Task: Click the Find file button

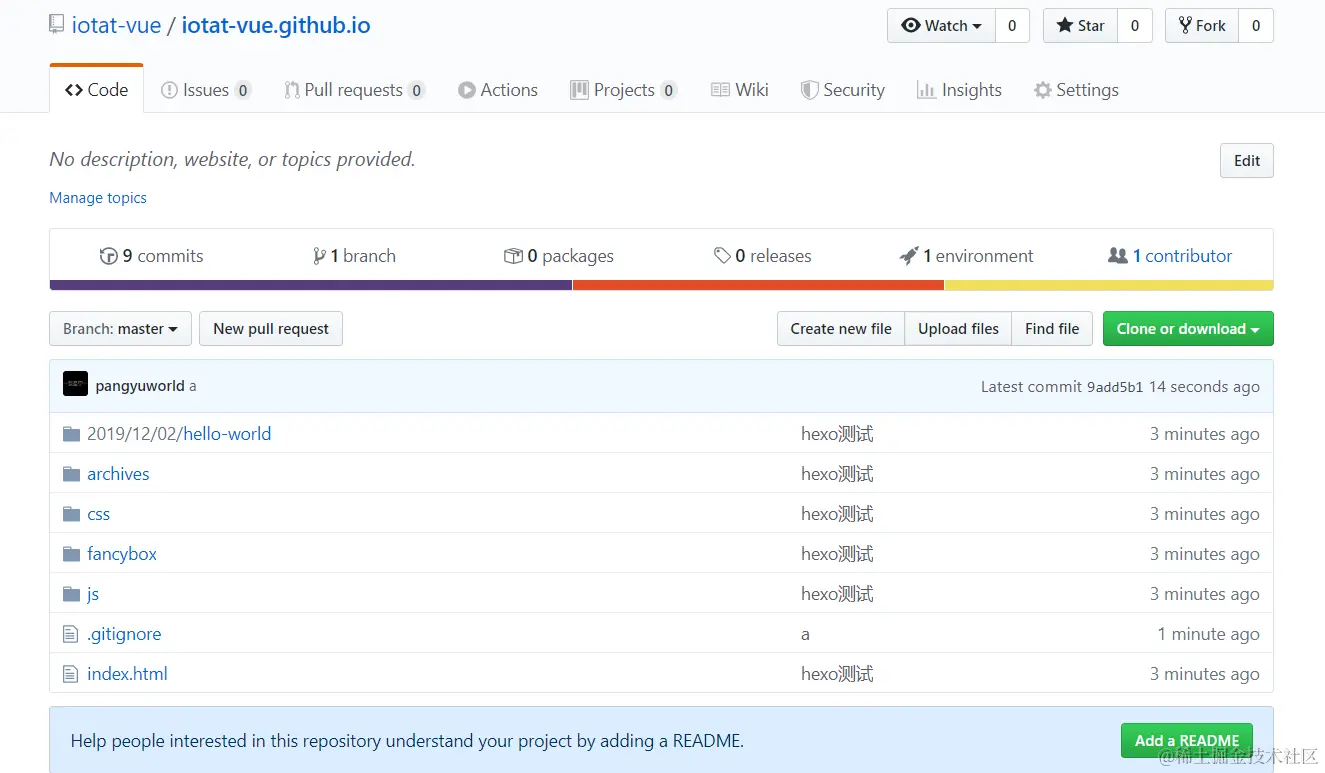Action: [1052, 329]
